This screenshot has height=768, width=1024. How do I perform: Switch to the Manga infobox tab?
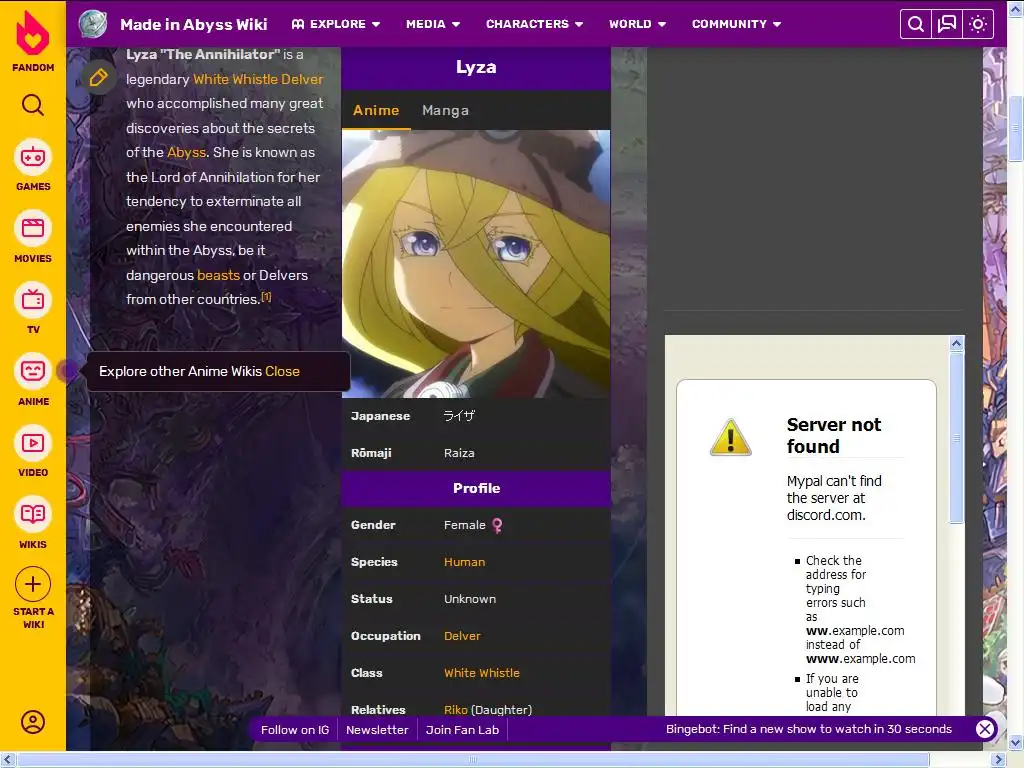(x=445, y=110)
